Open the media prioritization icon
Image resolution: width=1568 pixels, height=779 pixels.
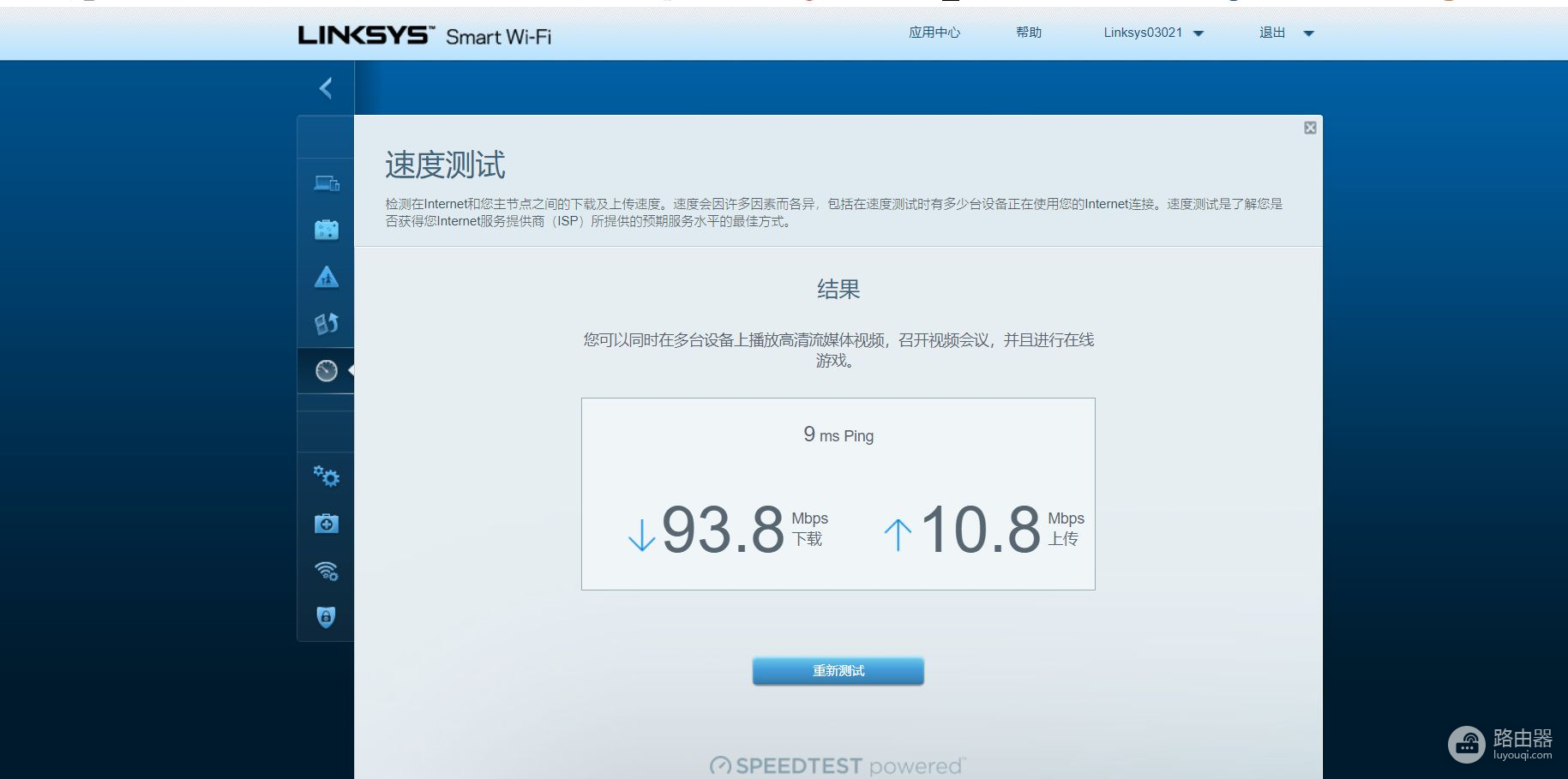(327, 323)
